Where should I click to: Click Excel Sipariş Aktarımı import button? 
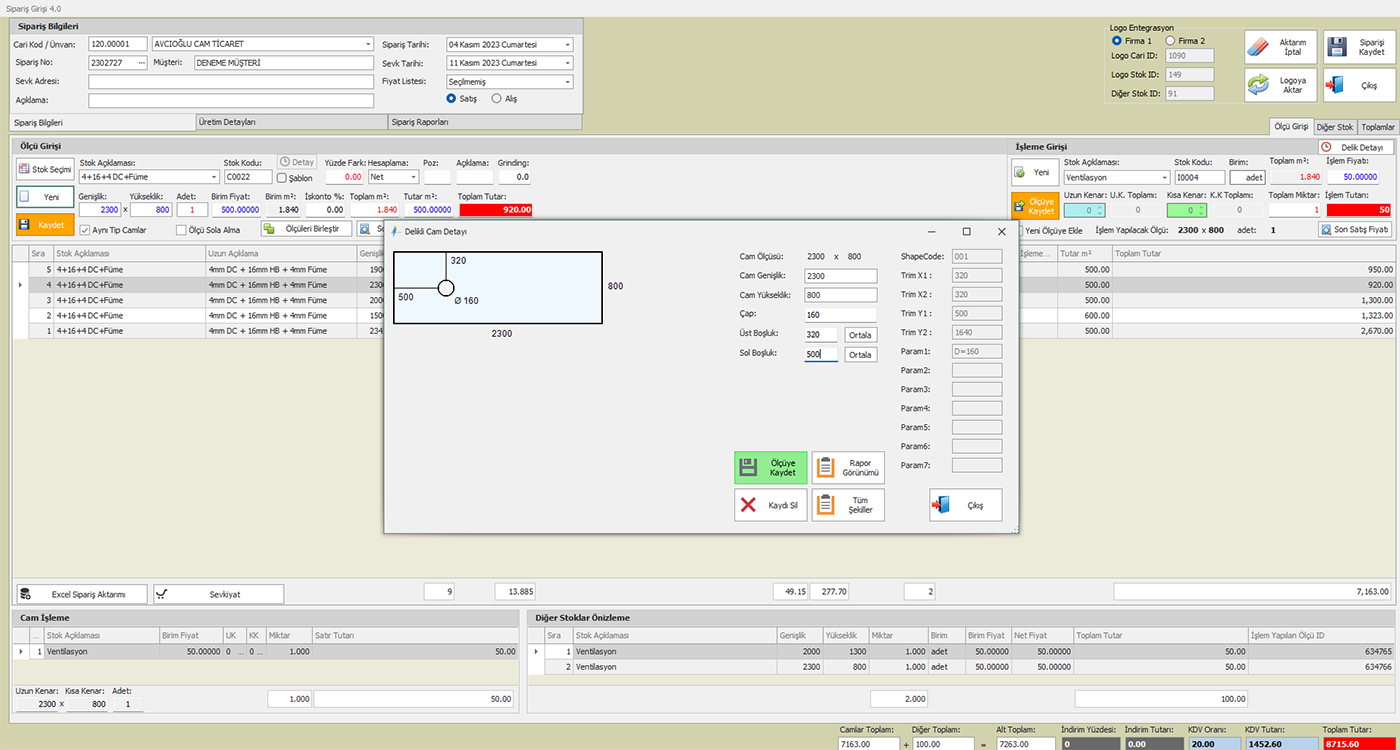pos(82,594)
